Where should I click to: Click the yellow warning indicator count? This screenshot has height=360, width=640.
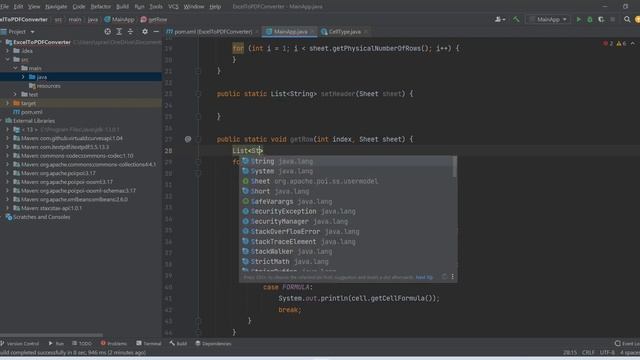(x=621, y=43)
